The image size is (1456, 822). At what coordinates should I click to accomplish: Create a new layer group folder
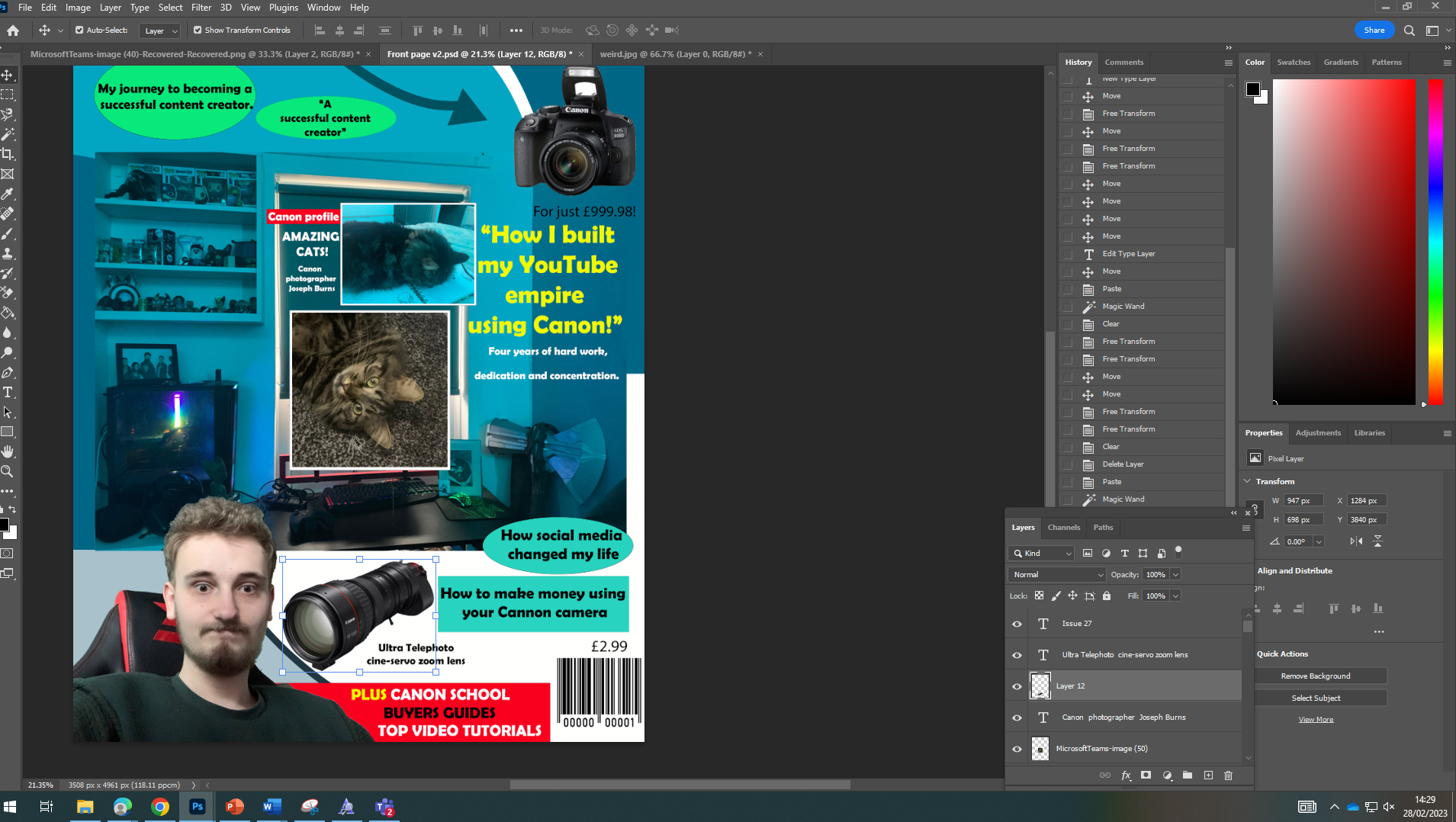1188,775
